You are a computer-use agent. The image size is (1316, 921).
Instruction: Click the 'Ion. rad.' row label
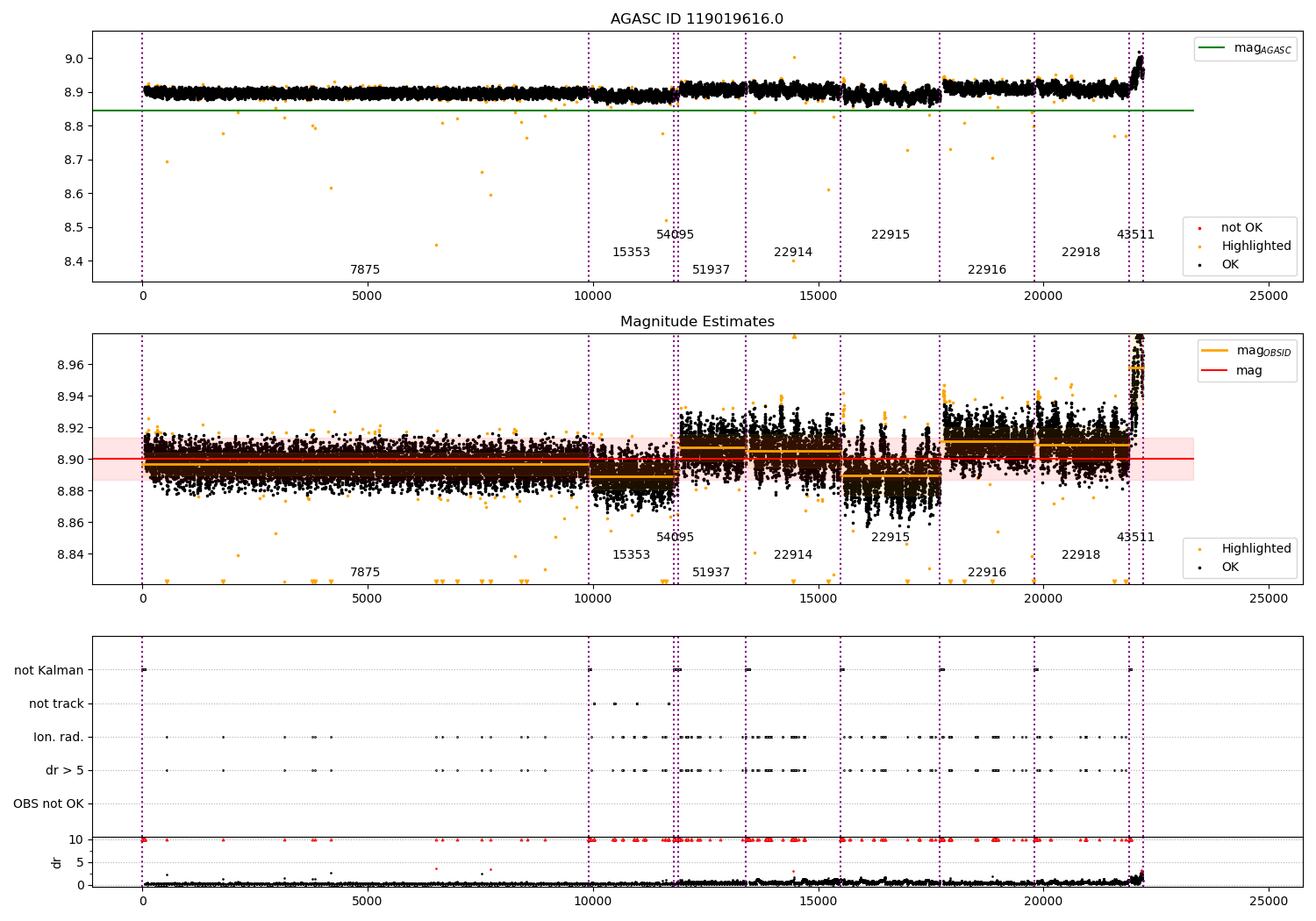(x=59, y=738)
